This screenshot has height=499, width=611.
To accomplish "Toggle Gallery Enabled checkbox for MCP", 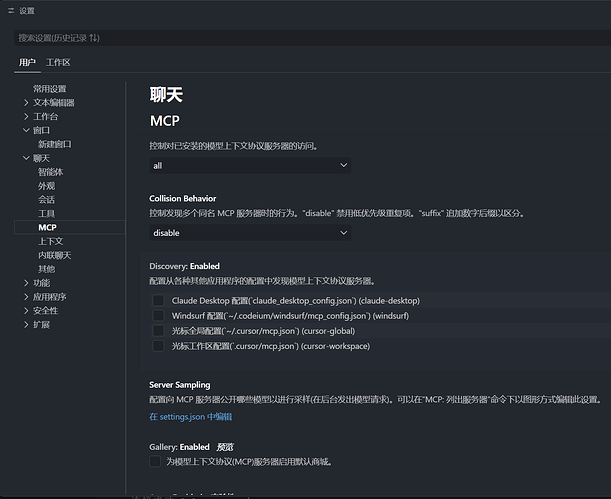I will point(155,462).
